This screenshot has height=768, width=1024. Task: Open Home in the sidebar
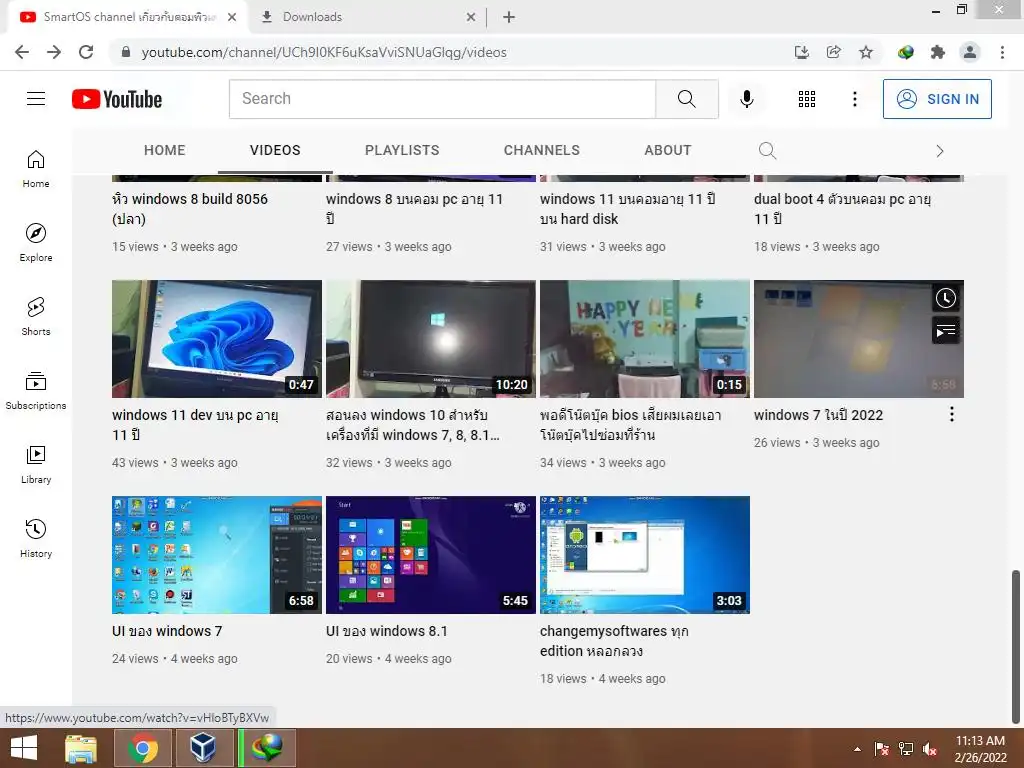pos(36,168)
